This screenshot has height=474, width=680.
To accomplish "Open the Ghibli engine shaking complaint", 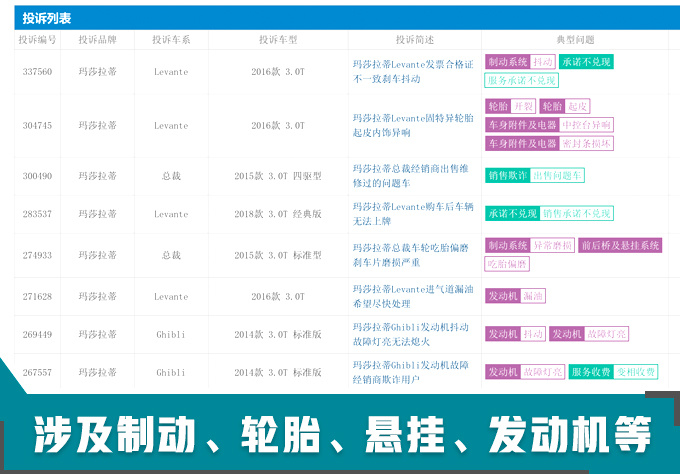I will (413, 334).
